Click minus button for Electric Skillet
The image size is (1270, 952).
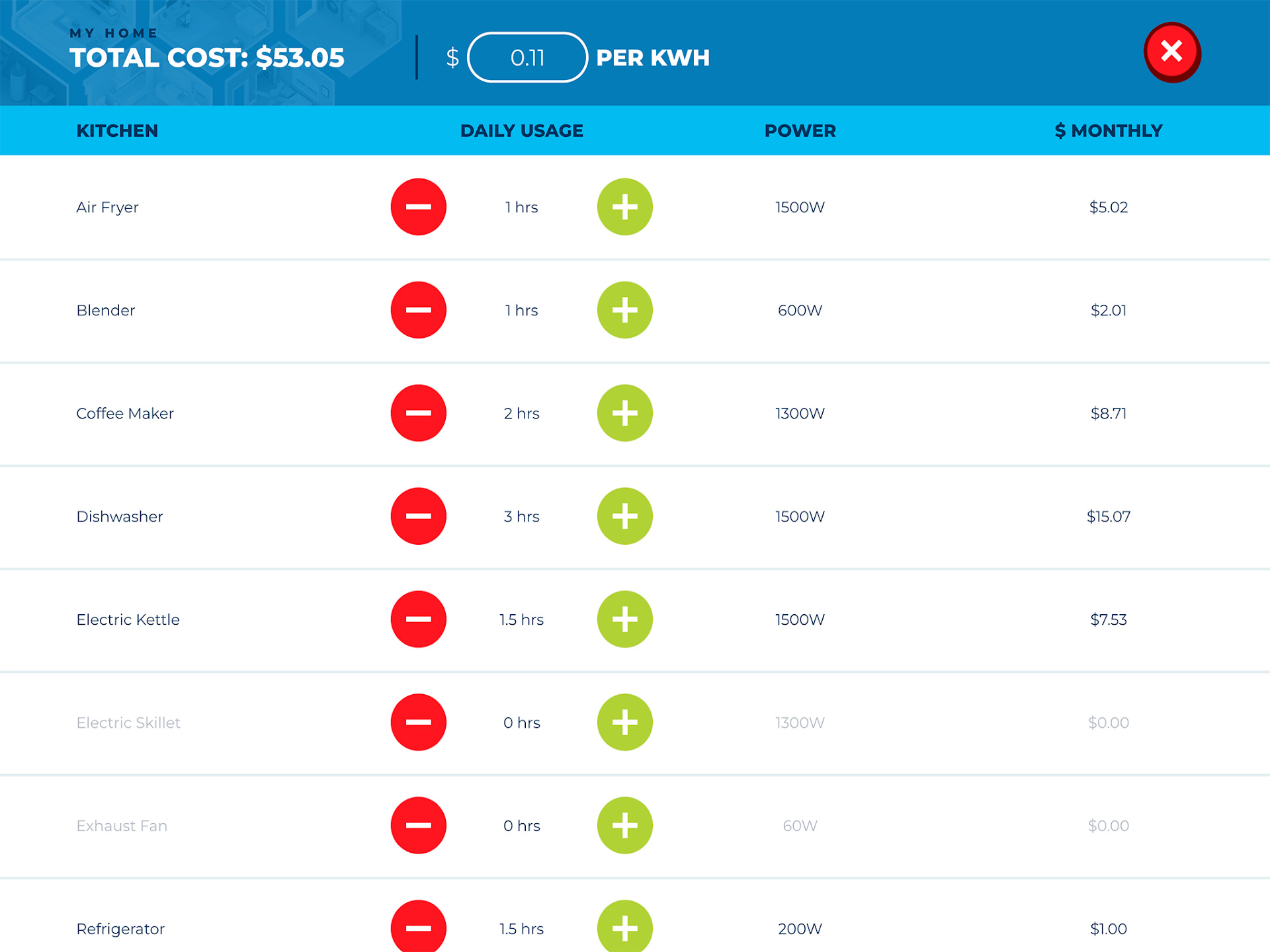click(x=418, y=723)
